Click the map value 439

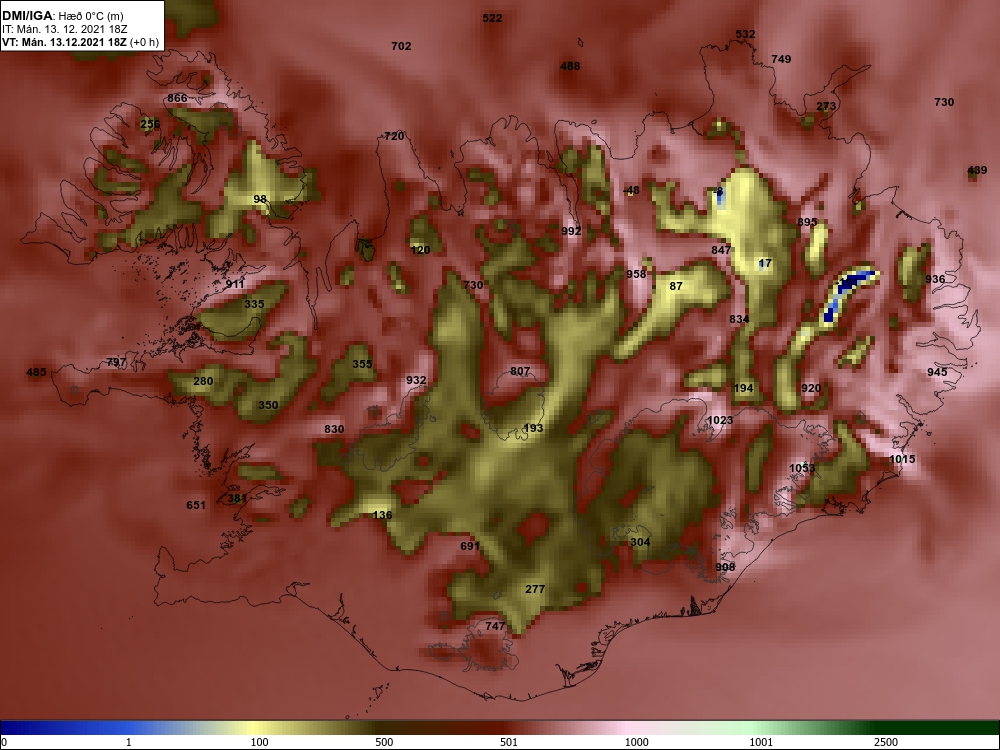[x=977, y=170]
